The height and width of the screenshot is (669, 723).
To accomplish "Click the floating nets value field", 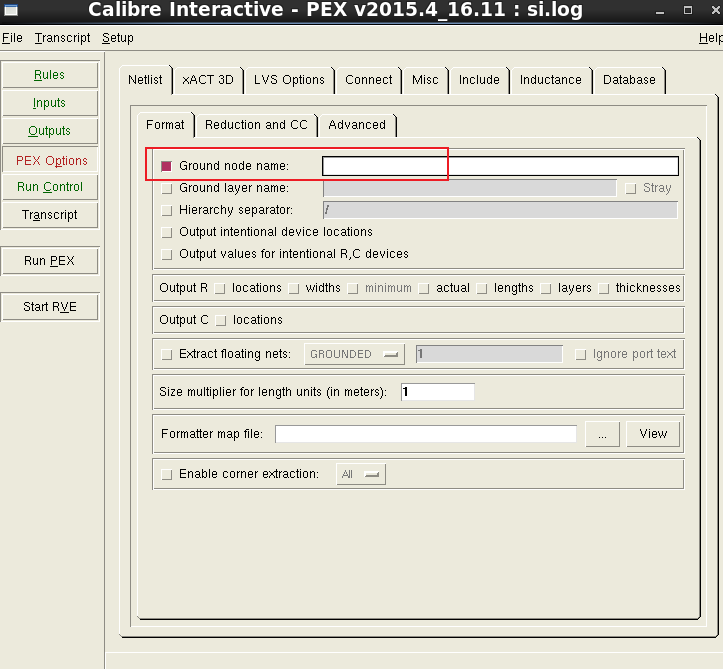I will click(x=489, y=354).
